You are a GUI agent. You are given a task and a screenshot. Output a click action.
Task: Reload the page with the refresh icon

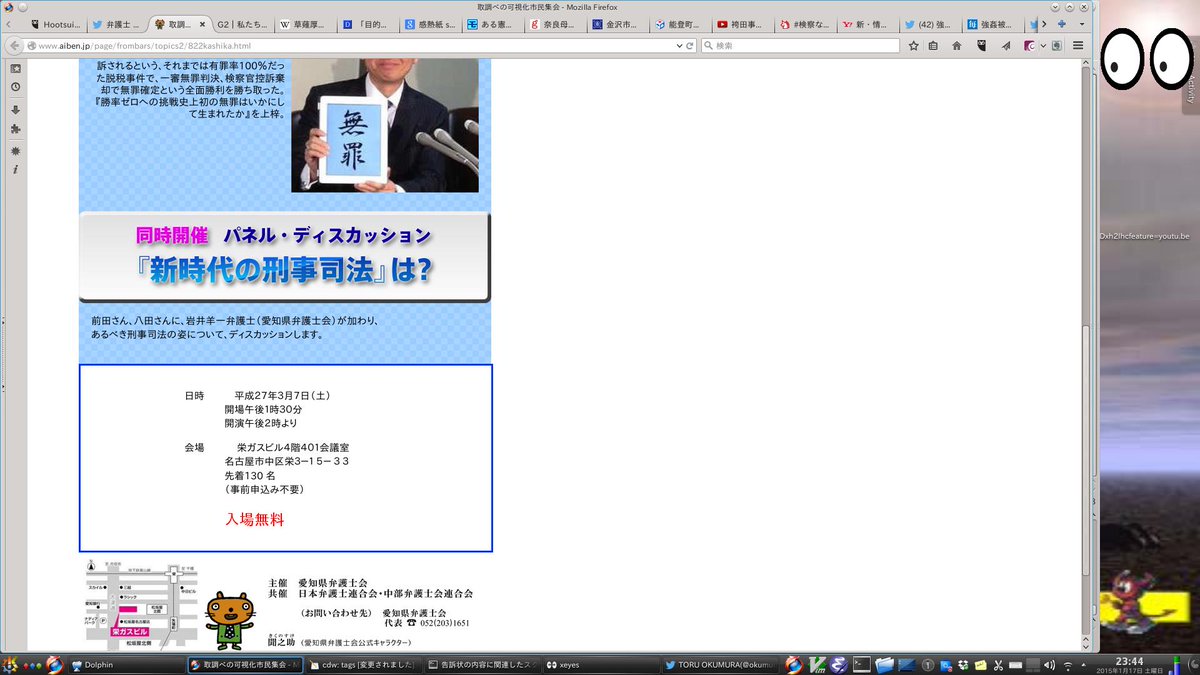tap(690, 45)
